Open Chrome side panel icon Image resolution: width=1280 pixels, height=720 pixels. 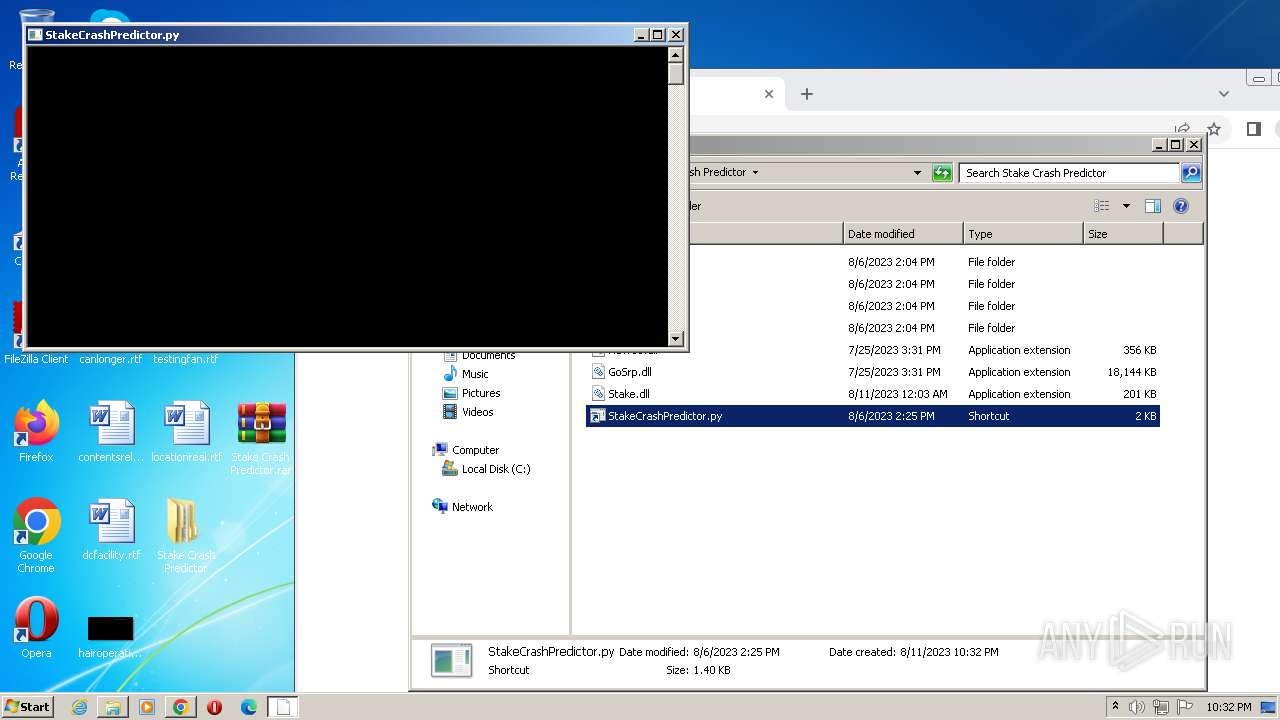[x=1253, y=129]
